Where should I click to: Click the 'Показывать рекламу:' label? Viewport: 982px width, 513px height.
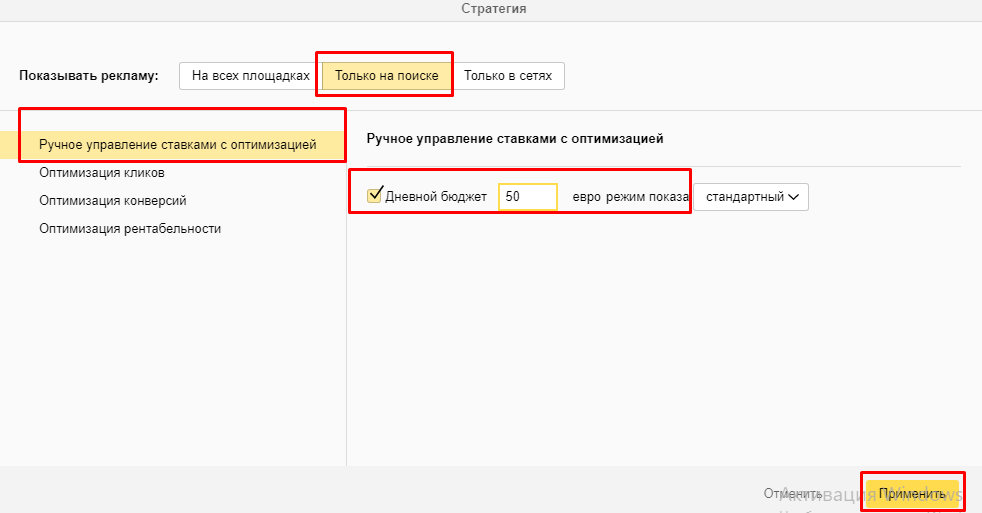(x=89, y=76)
